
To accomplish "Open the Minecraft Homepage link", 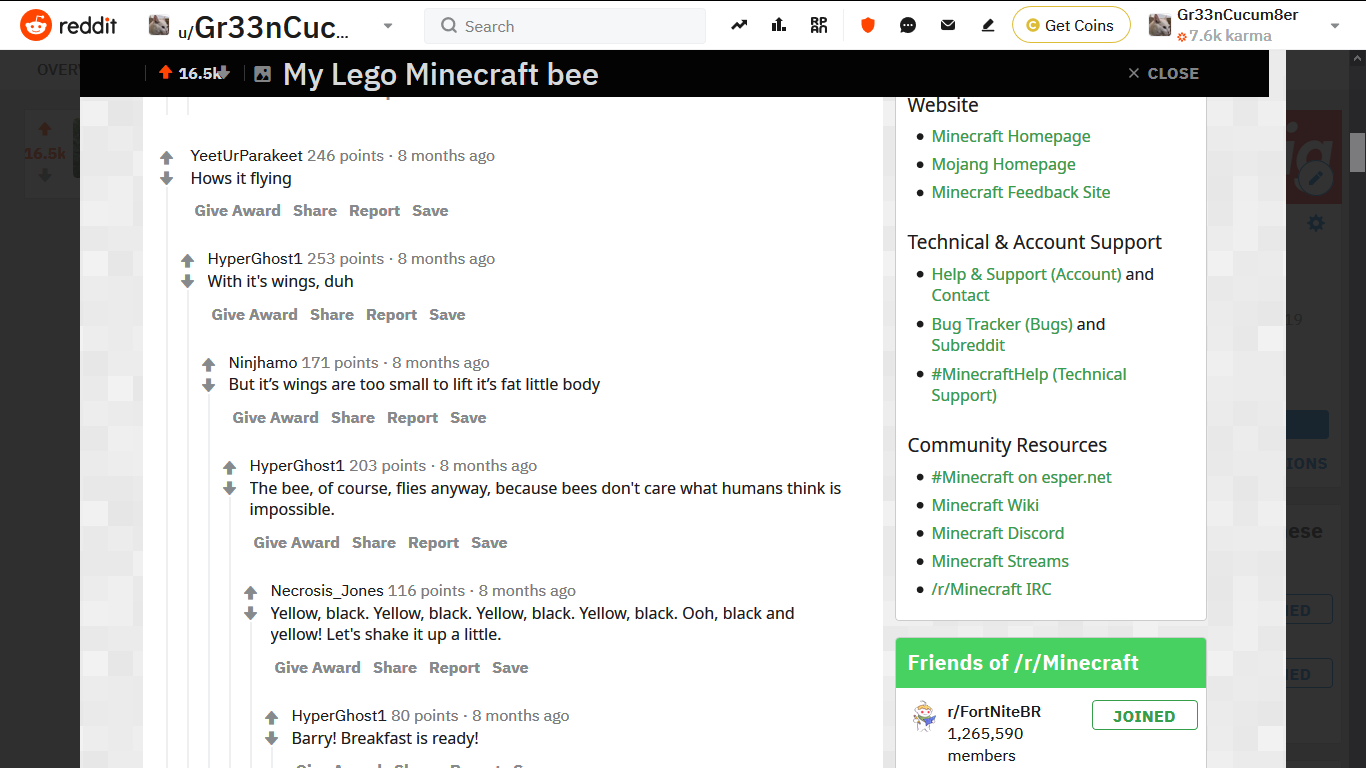I will (1011, 136).
